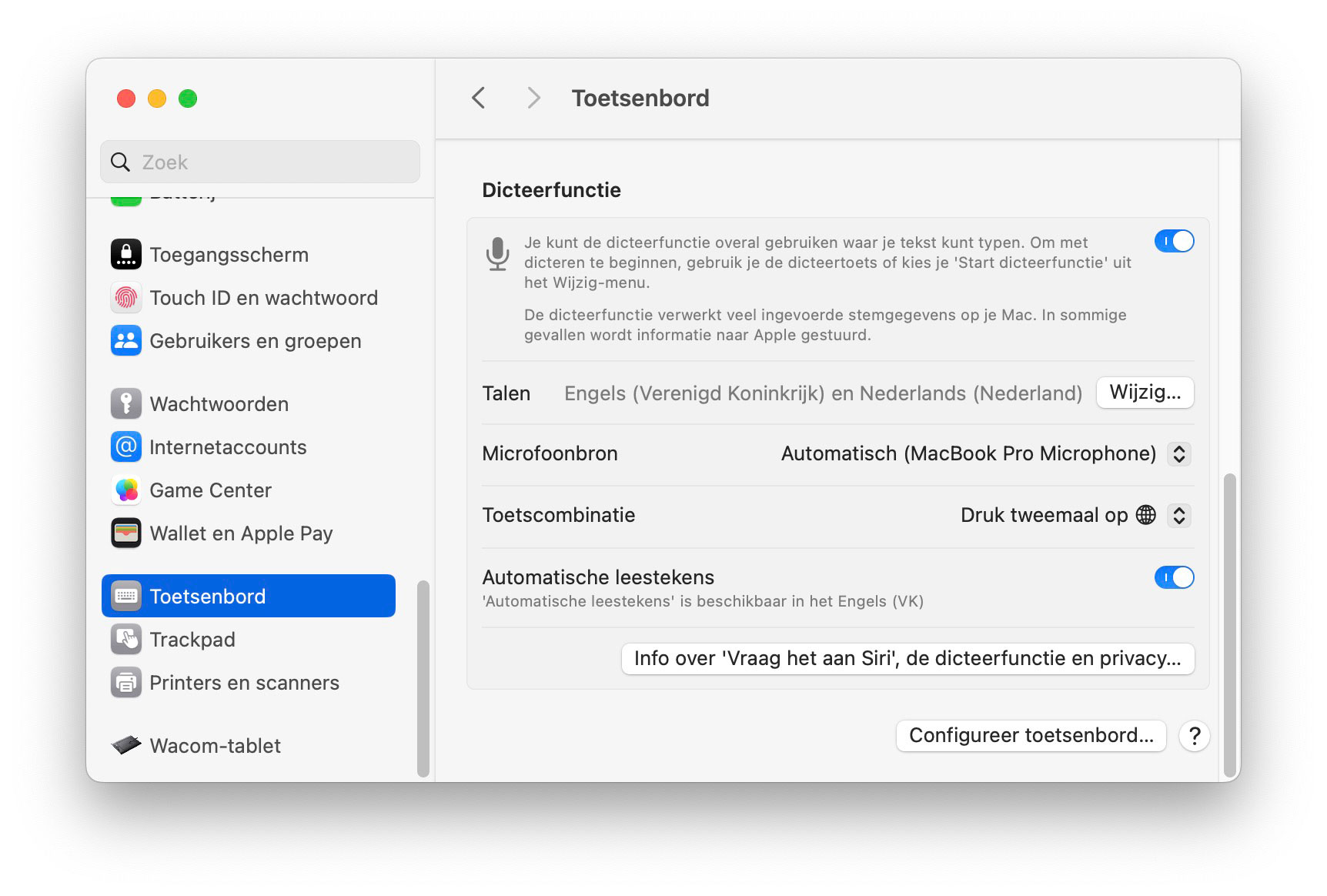Click the Dicteerfunctie section heading

tap(551, 190)
